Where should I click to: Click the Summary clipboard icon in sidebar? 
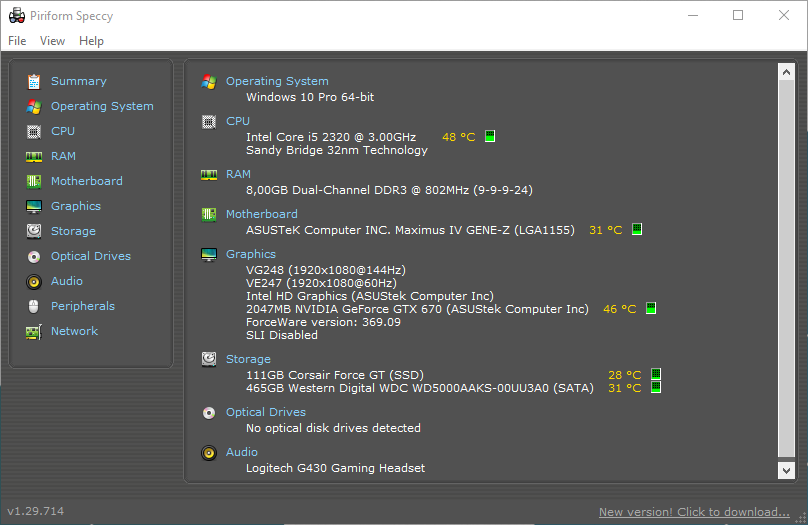(x=34, y=81)
